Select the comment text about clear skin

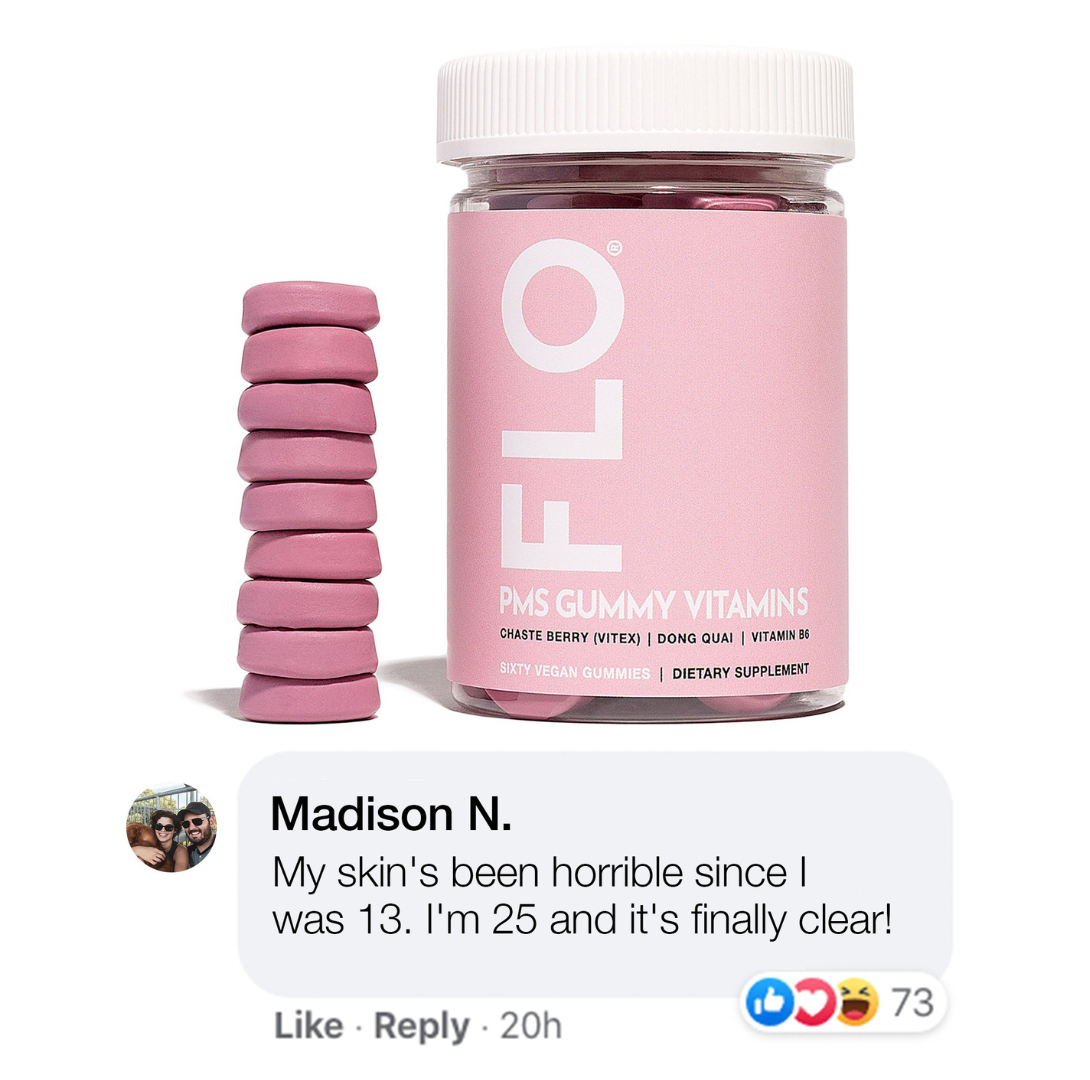[582, 897]
